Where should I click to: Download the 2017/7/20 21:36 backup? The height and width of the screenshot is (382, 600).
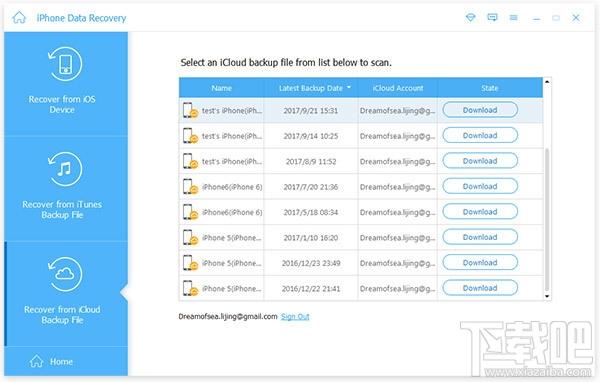(x=480, y=186)
